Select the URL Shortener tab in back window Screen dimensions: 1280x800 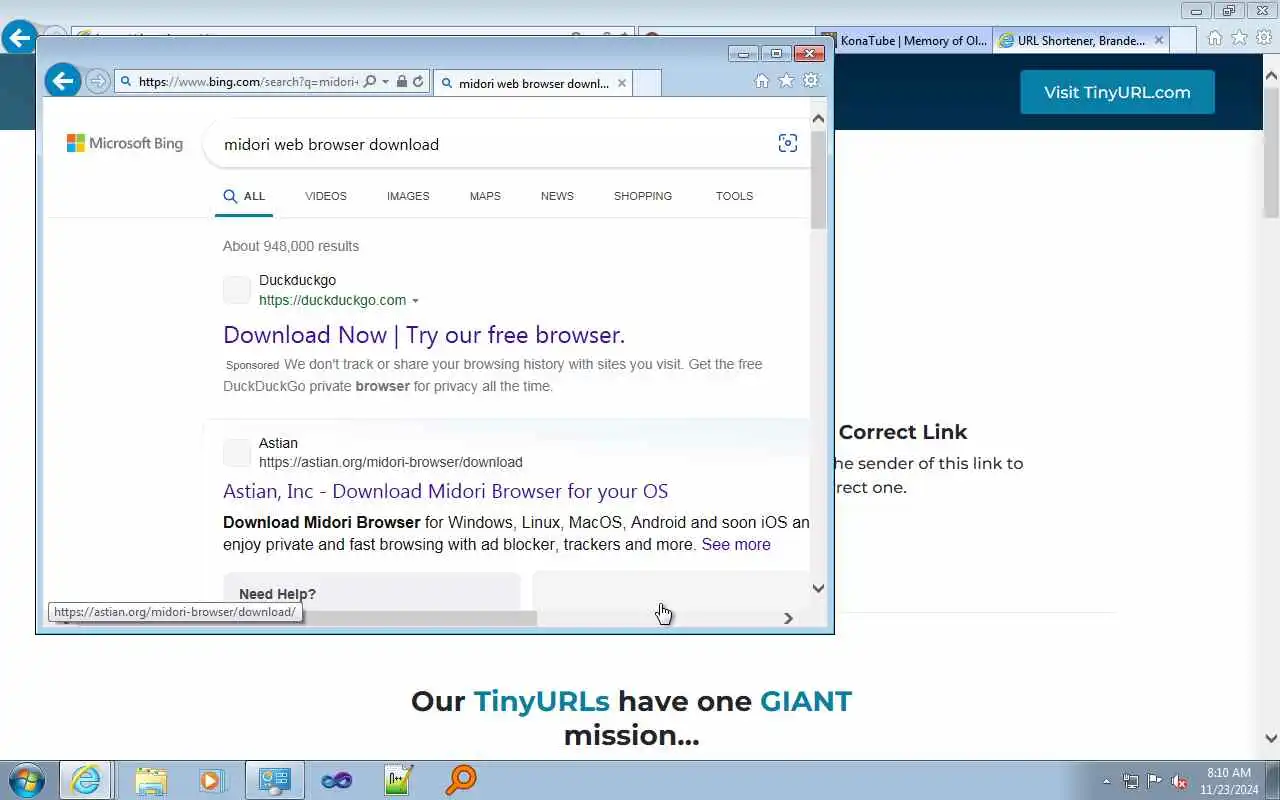click(1082, 40)
